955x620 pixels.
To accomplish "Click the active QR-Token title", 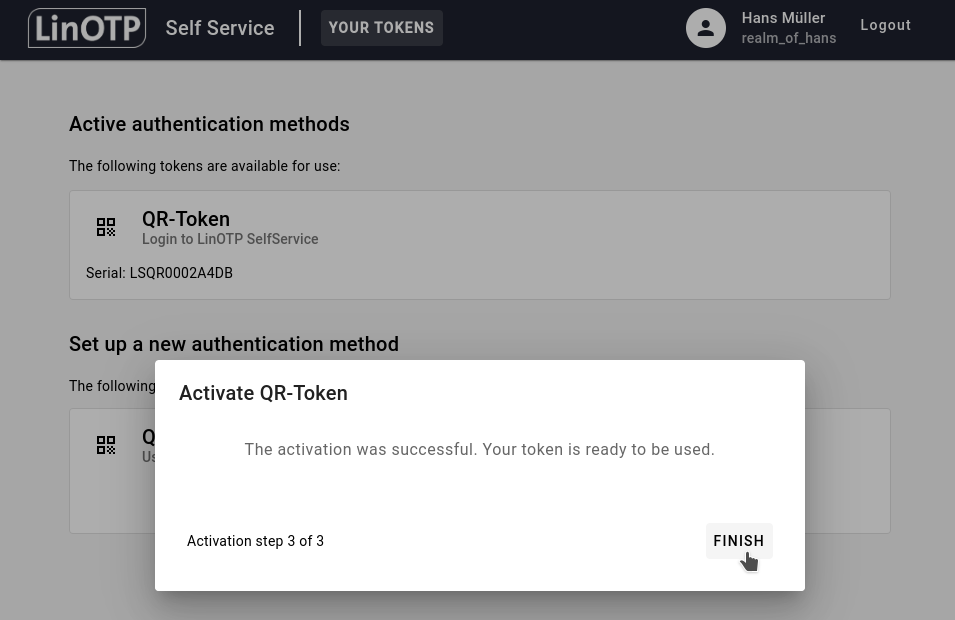I will (x=186, y=219).
